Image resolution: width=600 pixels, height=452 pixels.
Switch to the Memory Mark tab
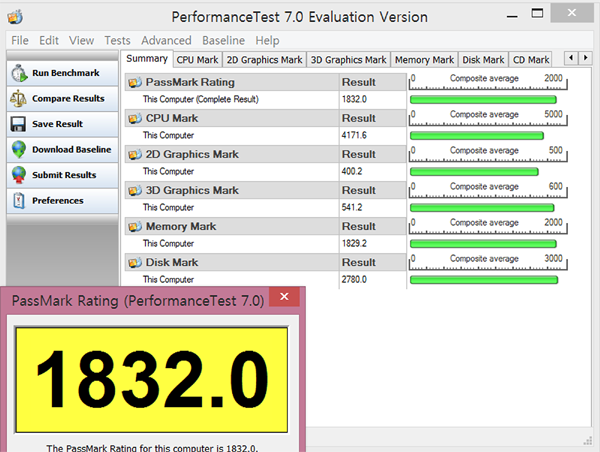424,60
